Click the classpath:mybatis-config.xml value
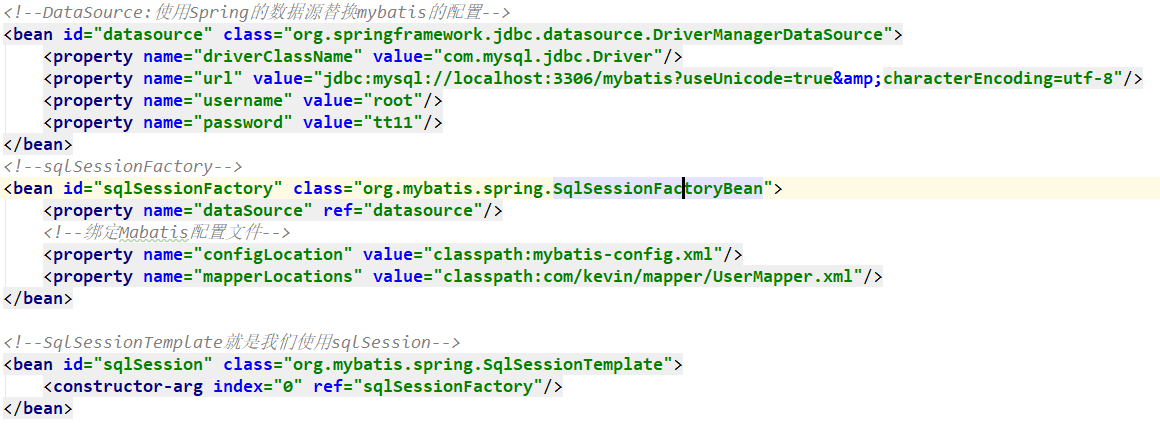The width and height of the screenshot is (1160, 438). click(573, 254)
